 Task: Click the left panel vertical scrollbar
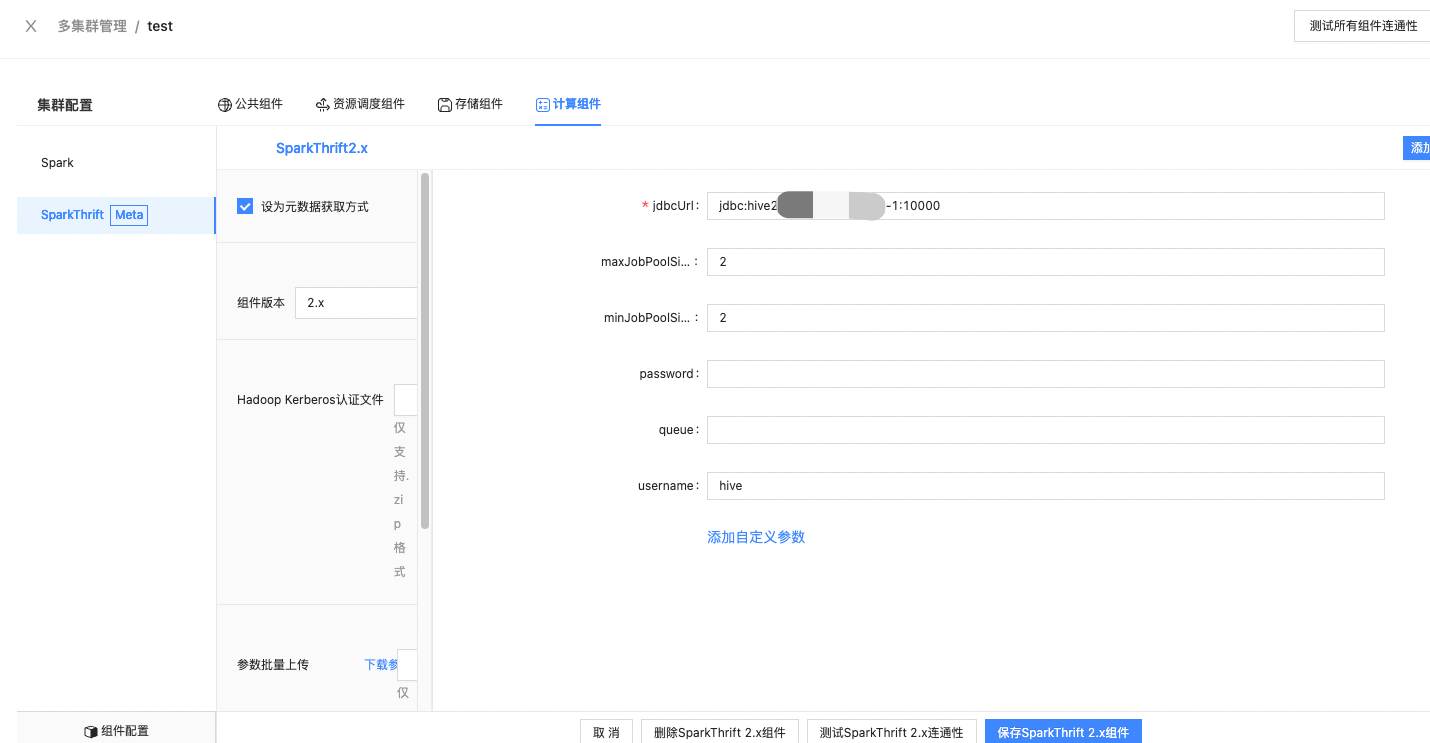(x=425, y=352)
